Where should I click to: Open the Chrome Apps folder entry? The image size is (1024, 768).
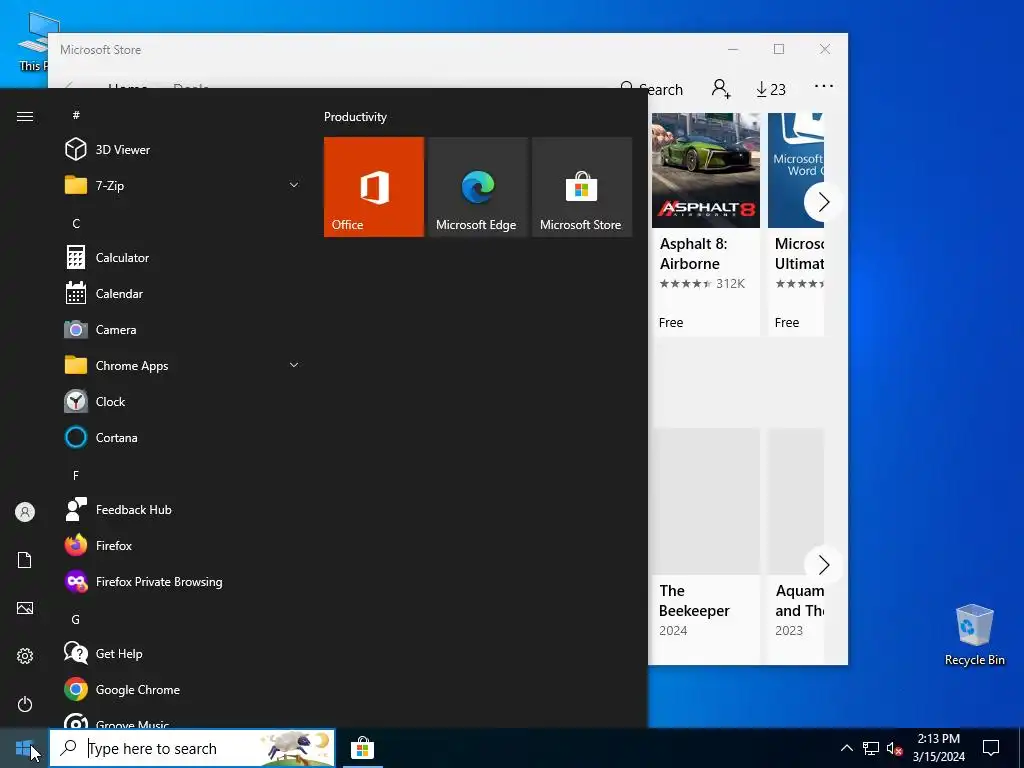tap(183, 365)
